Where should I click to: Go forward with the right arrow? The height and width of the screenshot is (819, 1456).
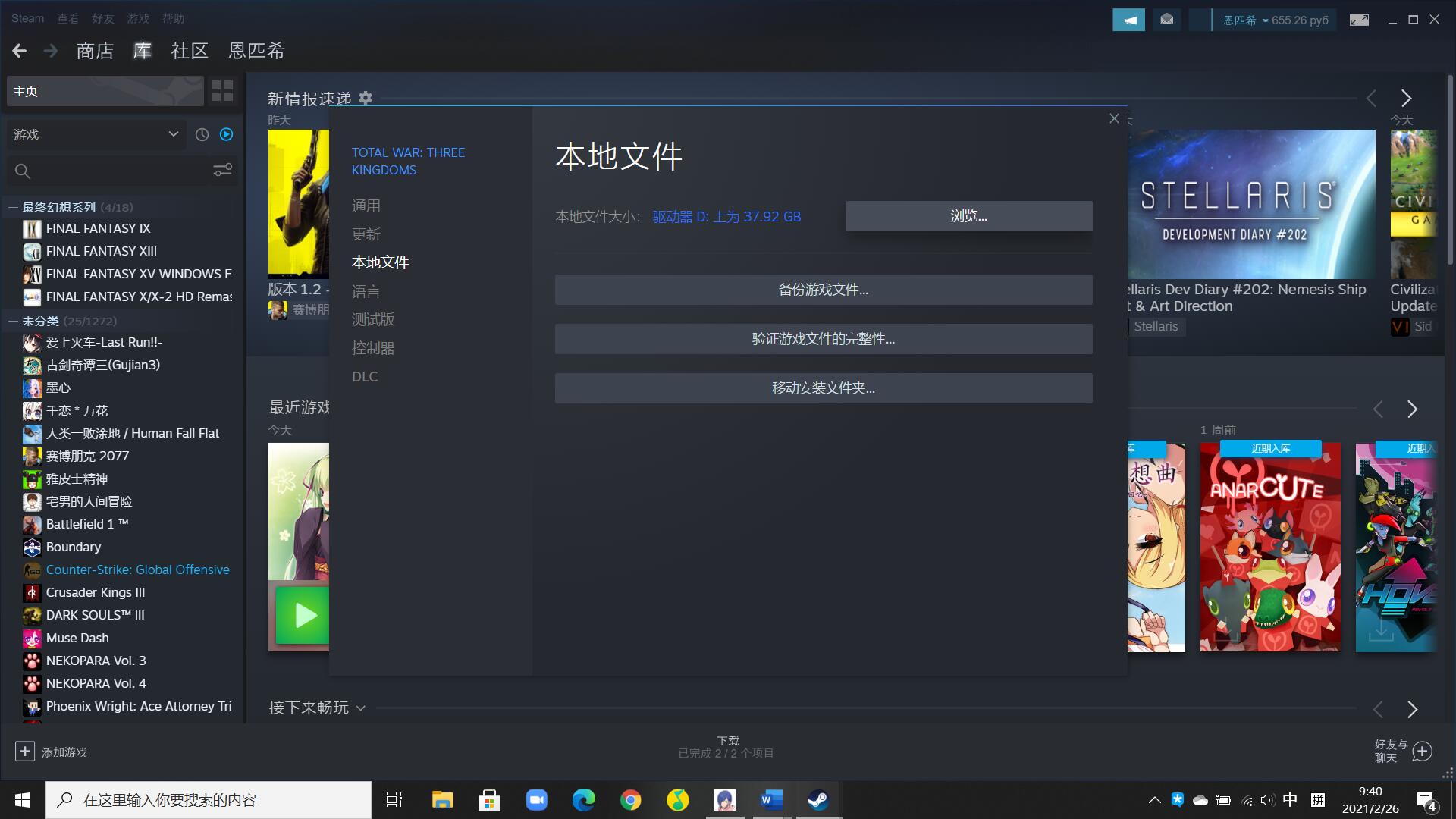coord(51,51)
